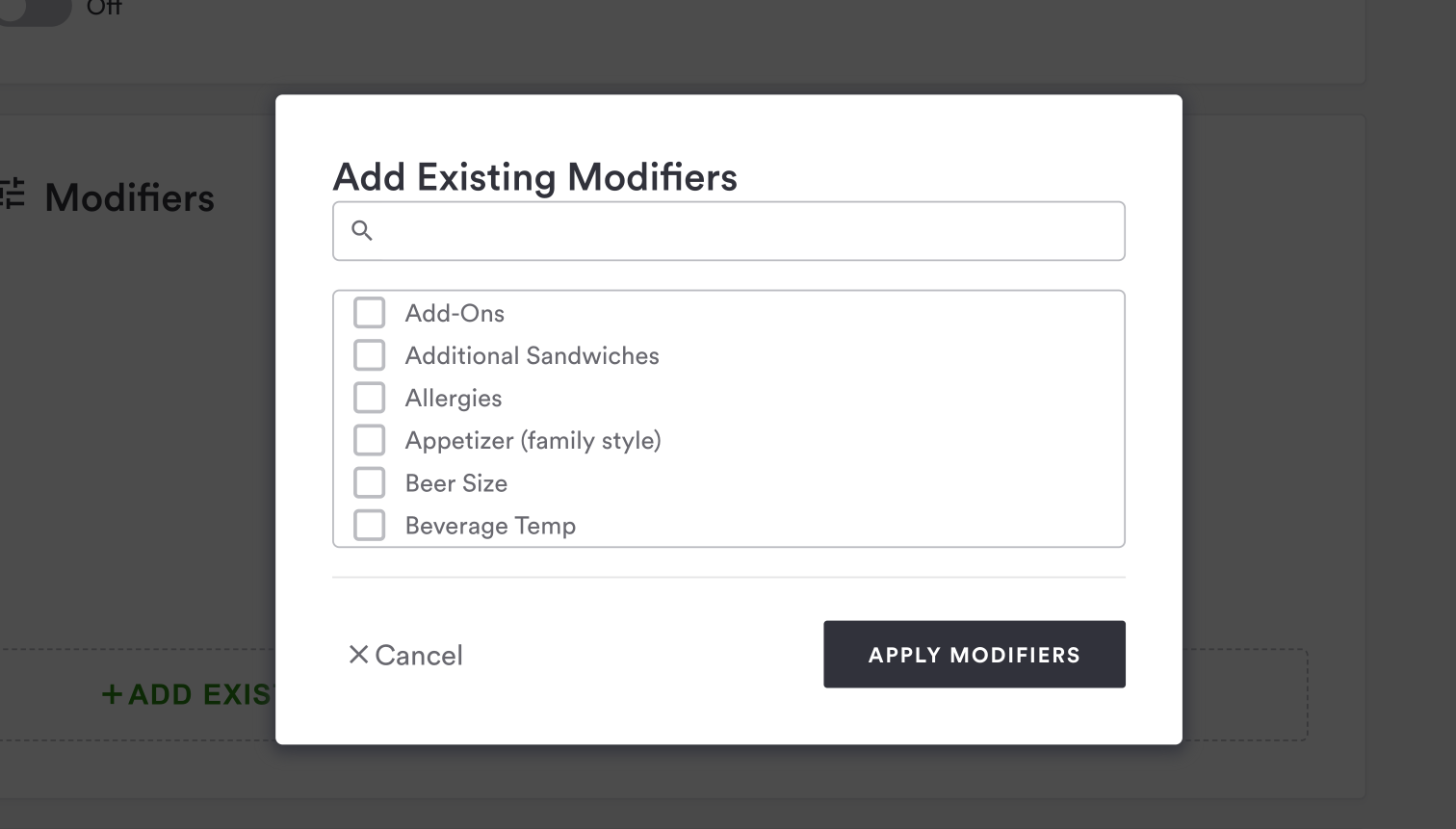The height and width of the screenshot is (829, 1456).
Task: Click the Modifiers section heading
Action: pyautogui.click(x=129, y=198)
